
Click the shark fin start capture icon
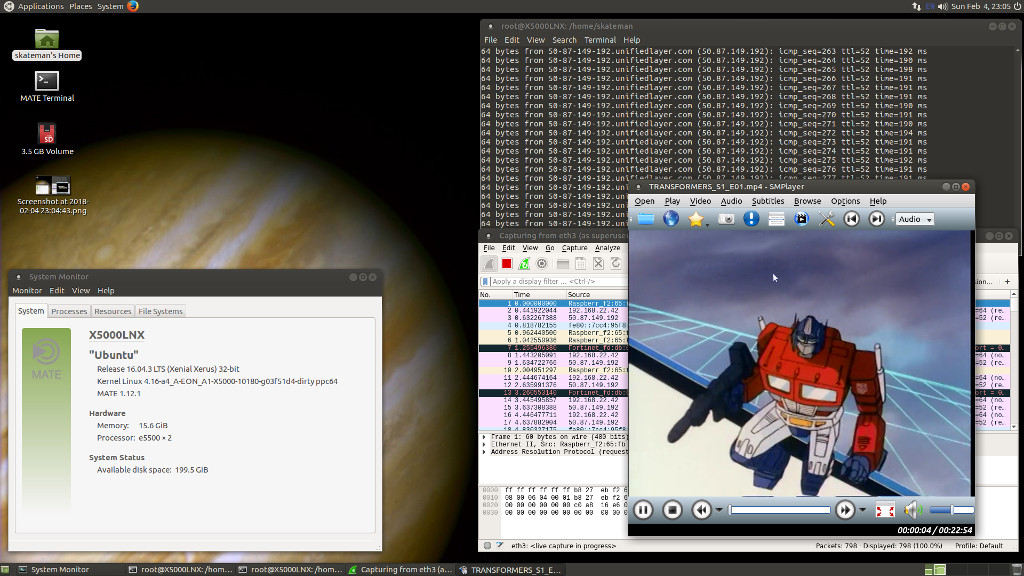pyautogui.click(x=489, y=264)
